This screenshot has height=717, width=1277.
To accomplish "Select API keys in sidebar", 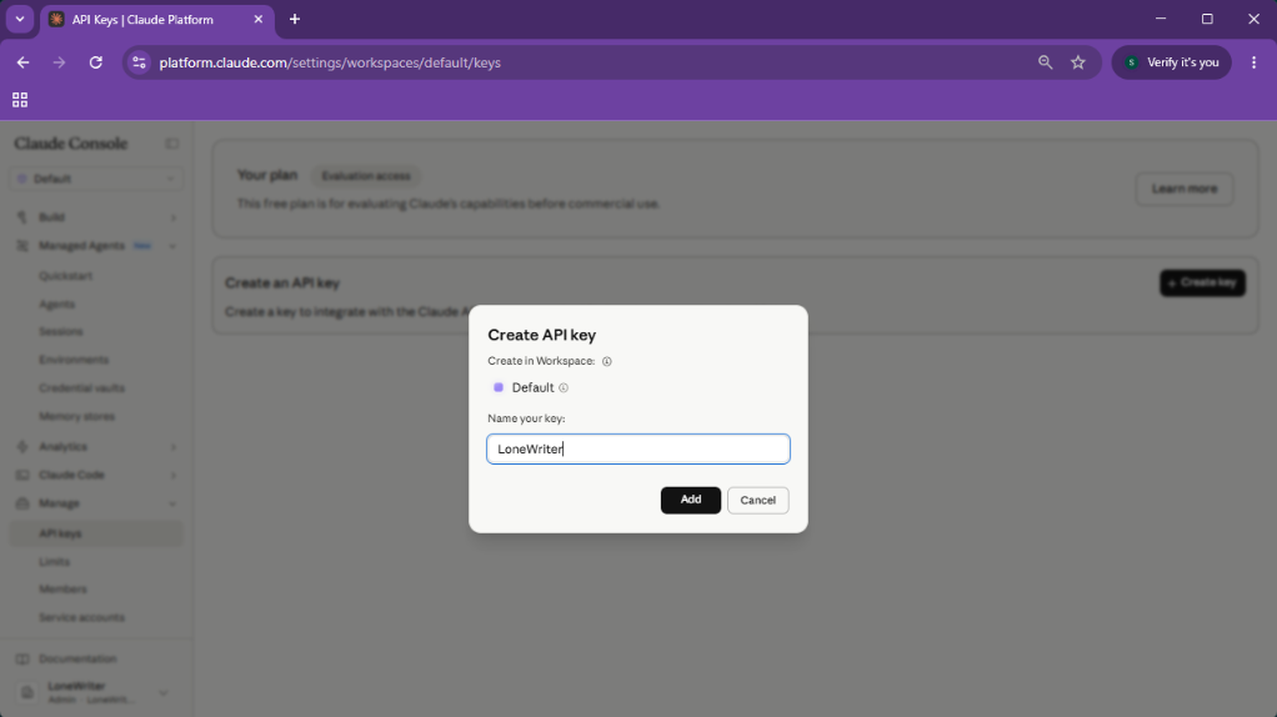I will (96, 534).
